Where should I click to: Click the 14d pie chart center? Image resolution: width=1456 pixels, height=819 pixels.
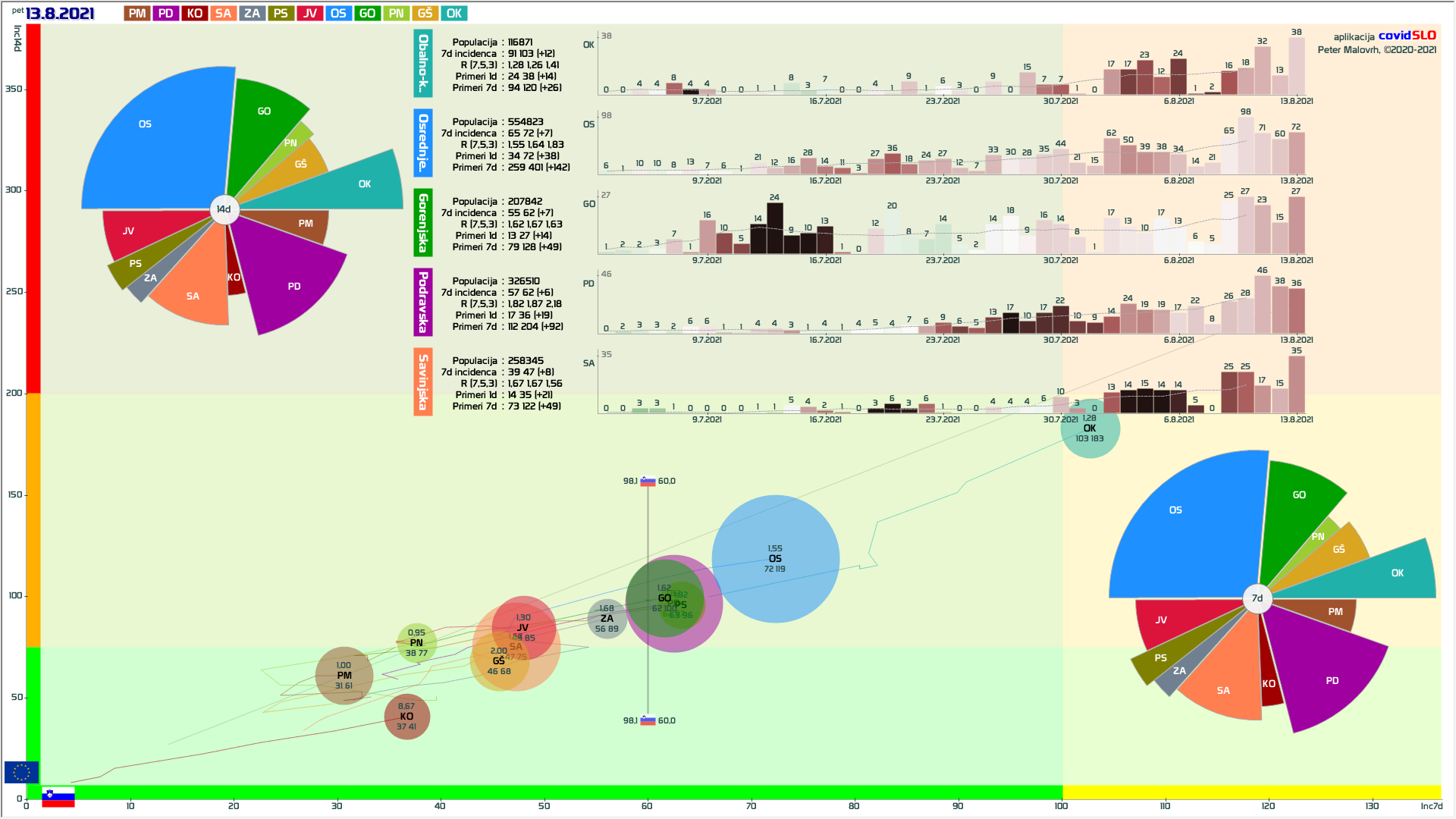(224, 209)
